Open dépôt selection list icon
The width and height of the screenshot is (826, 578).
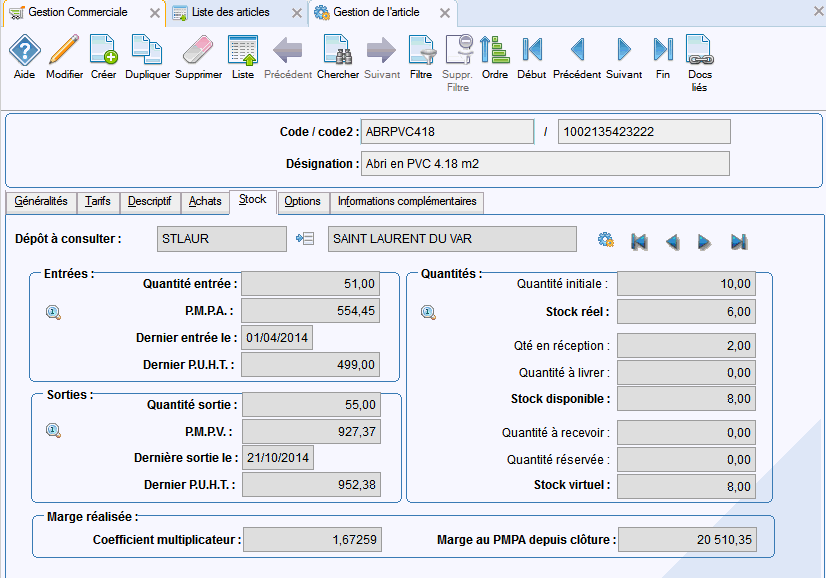305,239
